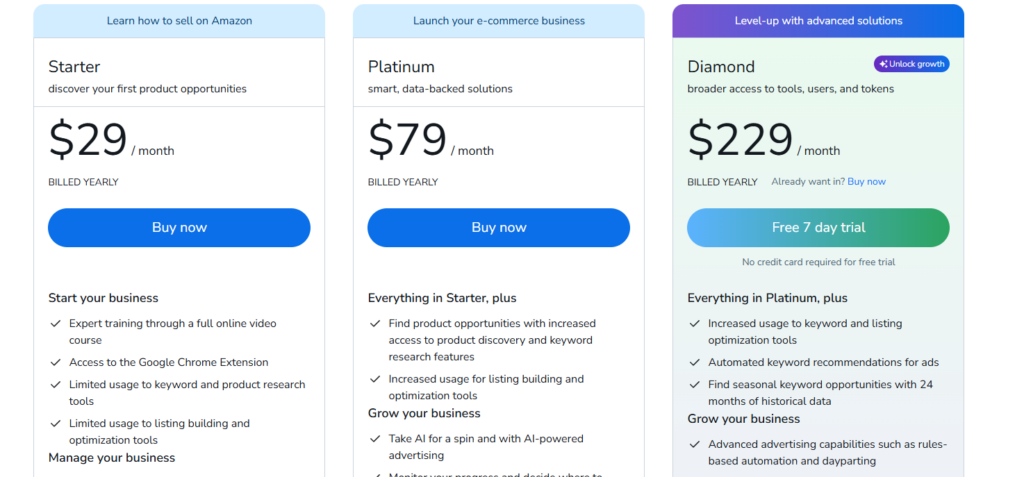Viewport: 1024px width, 477px height.
Task: Click checkmark next to Google Chrome Extension access
Action: tap(55, 363)
